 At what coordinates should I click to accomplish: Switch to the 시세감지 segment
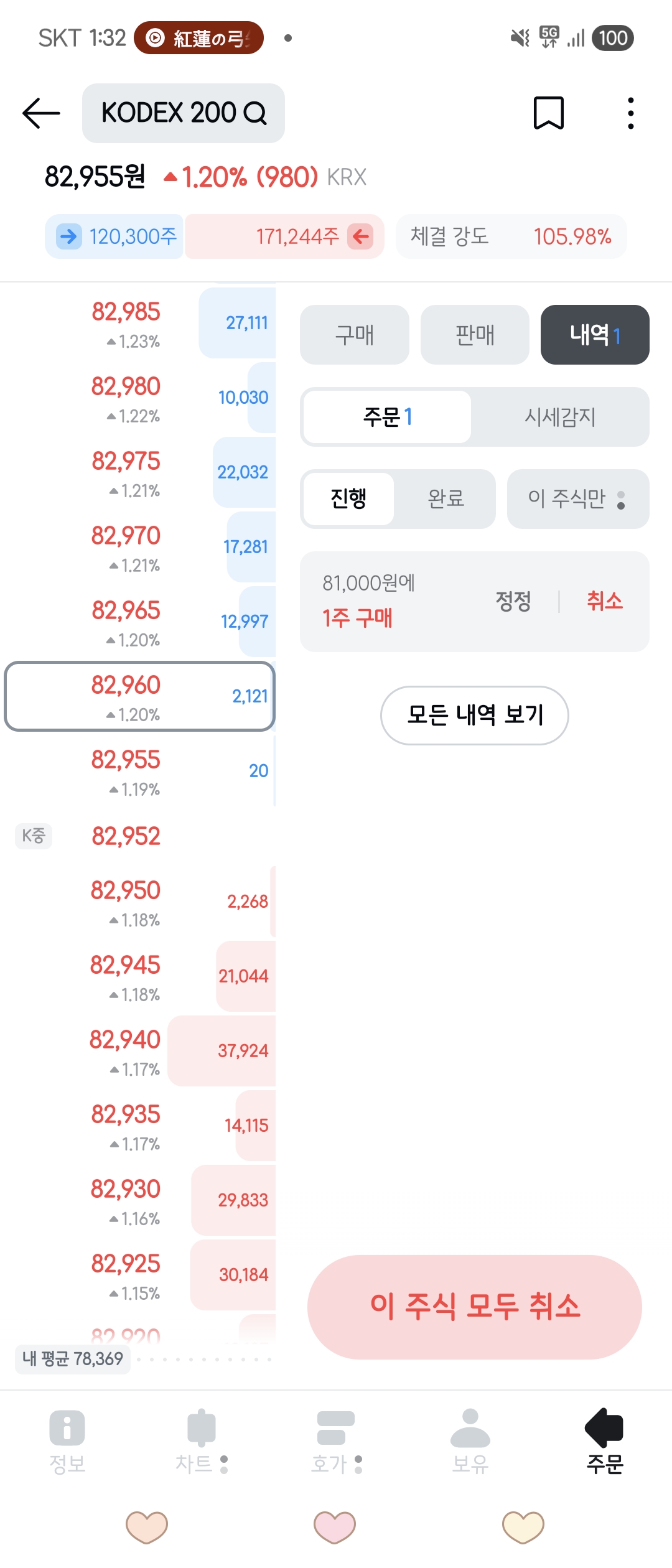pos(559,417)
